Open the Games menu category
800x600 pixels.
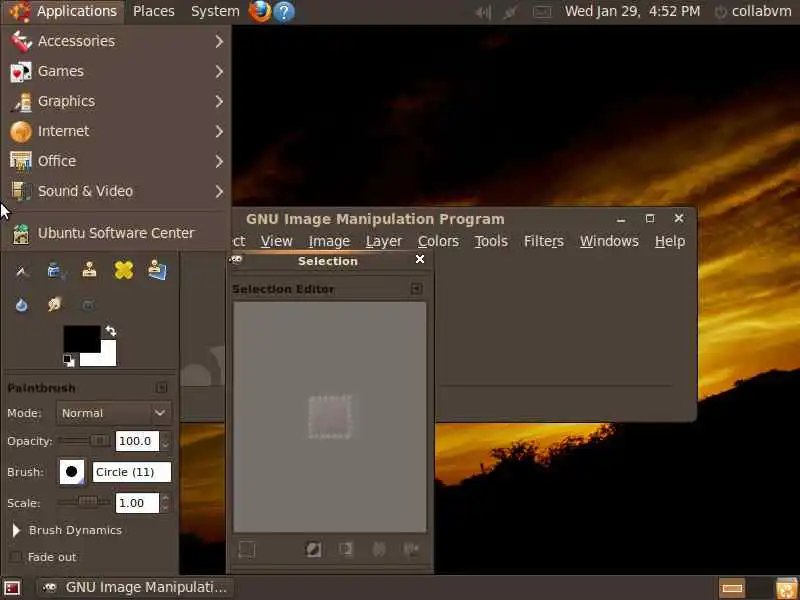[116, 71]
